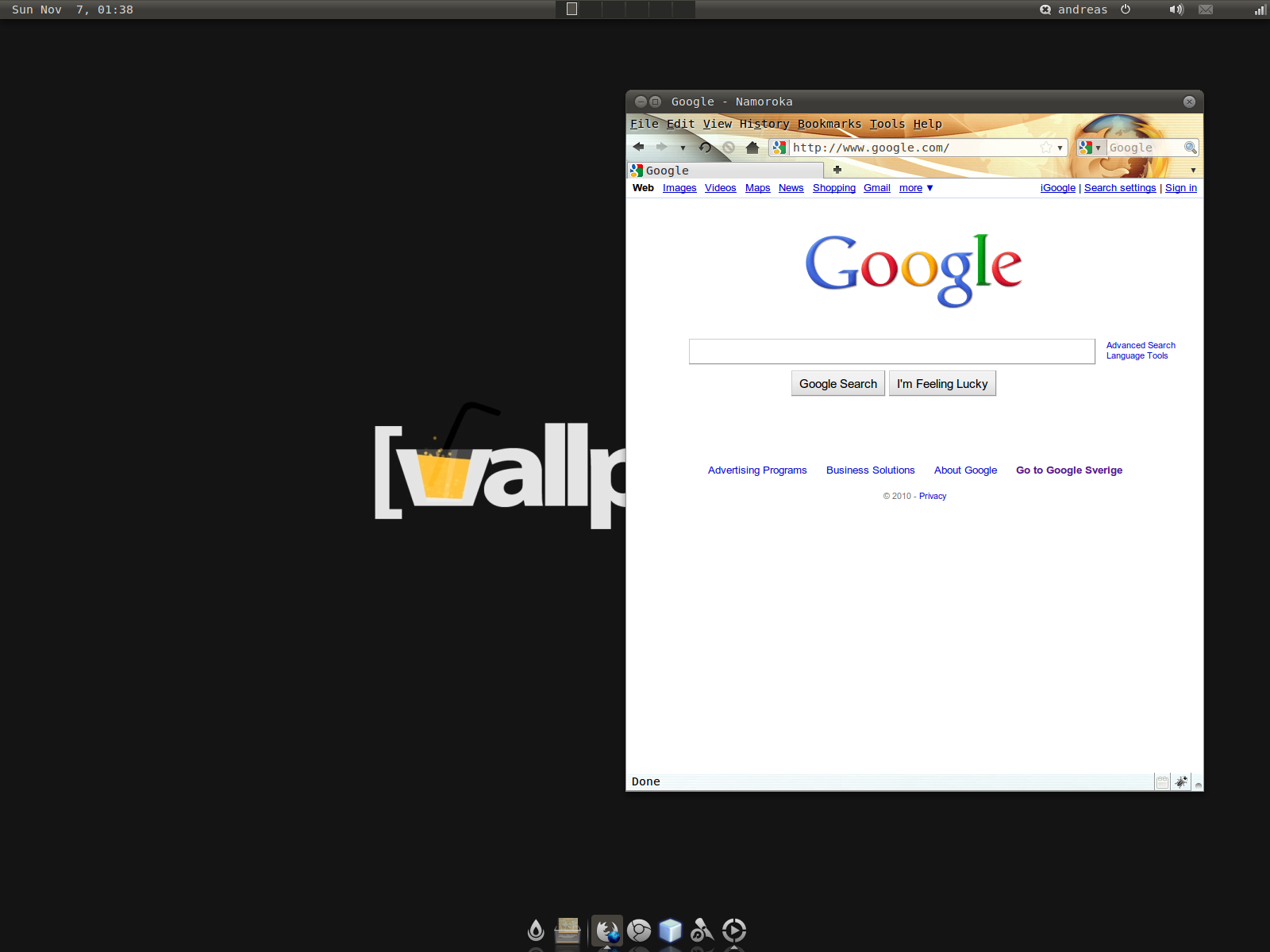Reload the current page
This screenshot has width=1270, height=952.
[x=705, y=148]
